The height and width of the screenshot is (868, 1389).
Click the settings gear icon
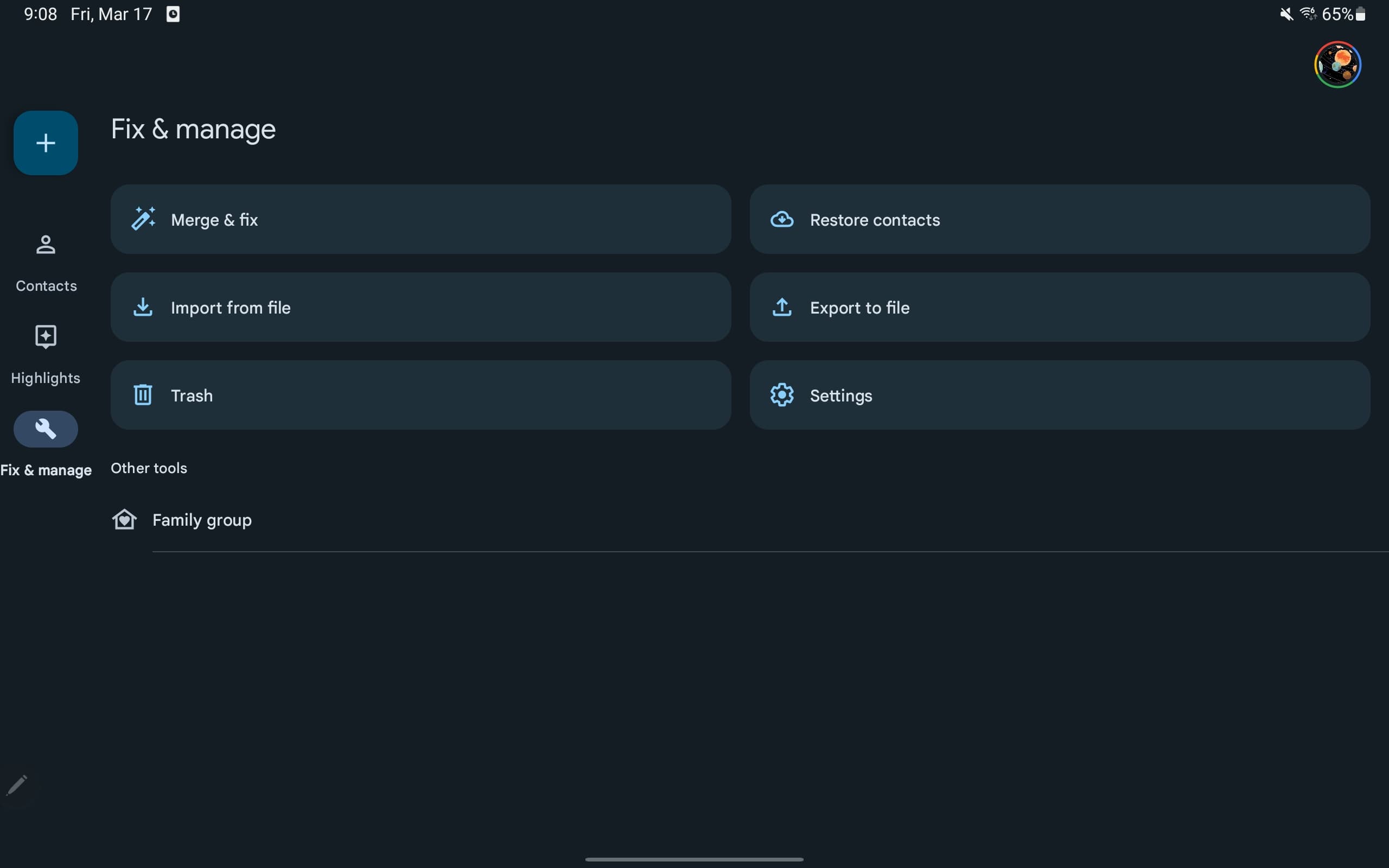coord(782,395)
